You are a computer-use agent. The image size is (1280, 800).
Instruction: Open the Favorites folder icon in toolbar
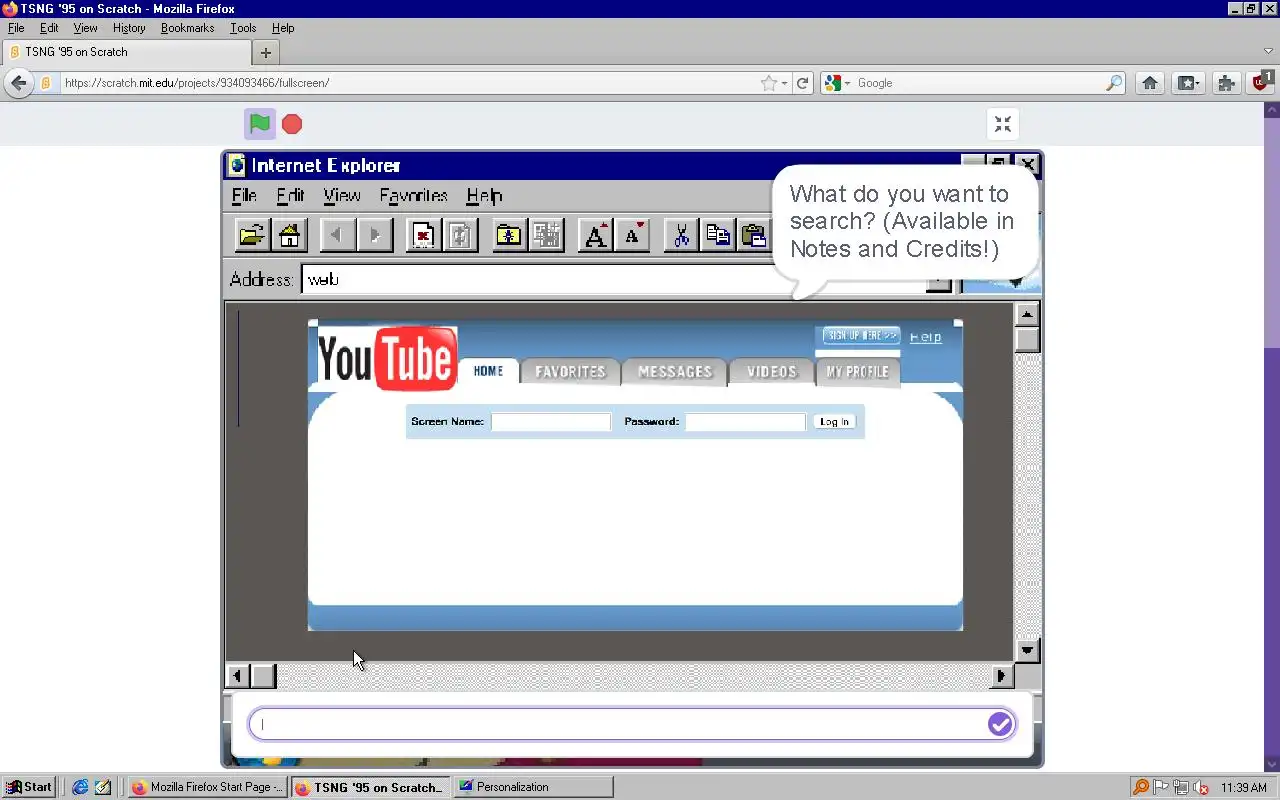[x=509, y=235]
